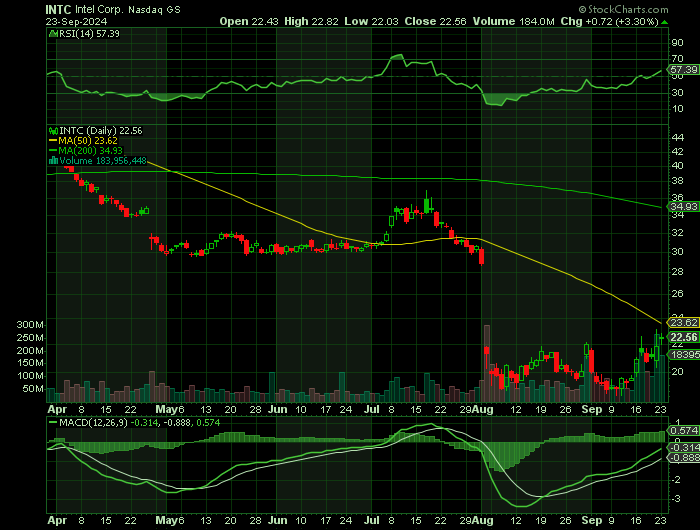Click the Intel Corp. company name
Viewport: 700px width, 530px height.
point(100,9)
